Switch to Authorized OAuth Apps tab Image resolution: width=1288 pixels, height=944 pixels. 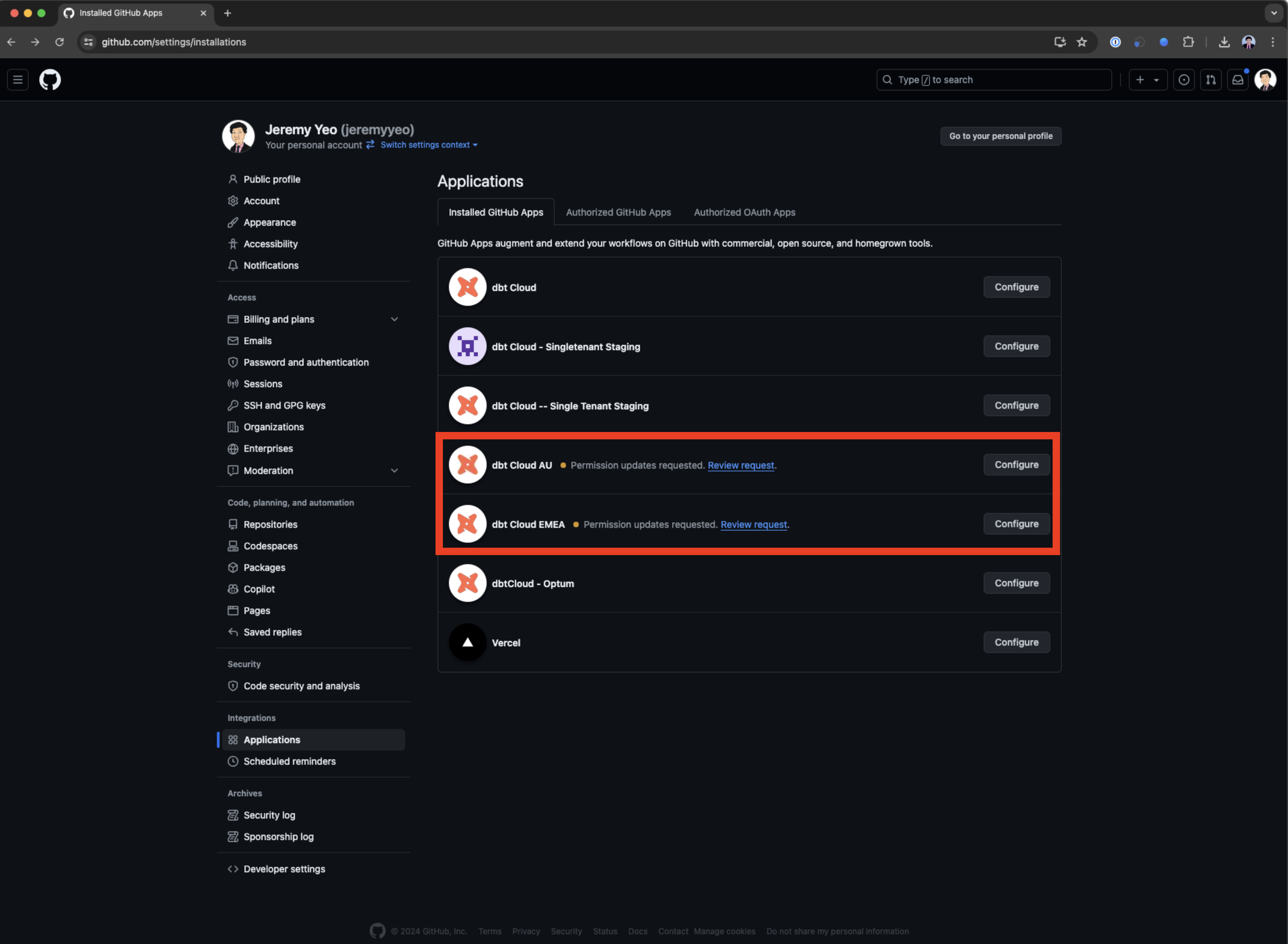pyautogui.click(x=744, y=212)
